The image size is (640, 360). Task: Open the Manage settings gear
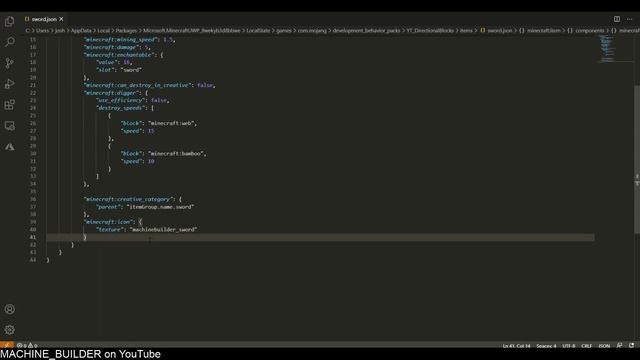click(9, 329)
